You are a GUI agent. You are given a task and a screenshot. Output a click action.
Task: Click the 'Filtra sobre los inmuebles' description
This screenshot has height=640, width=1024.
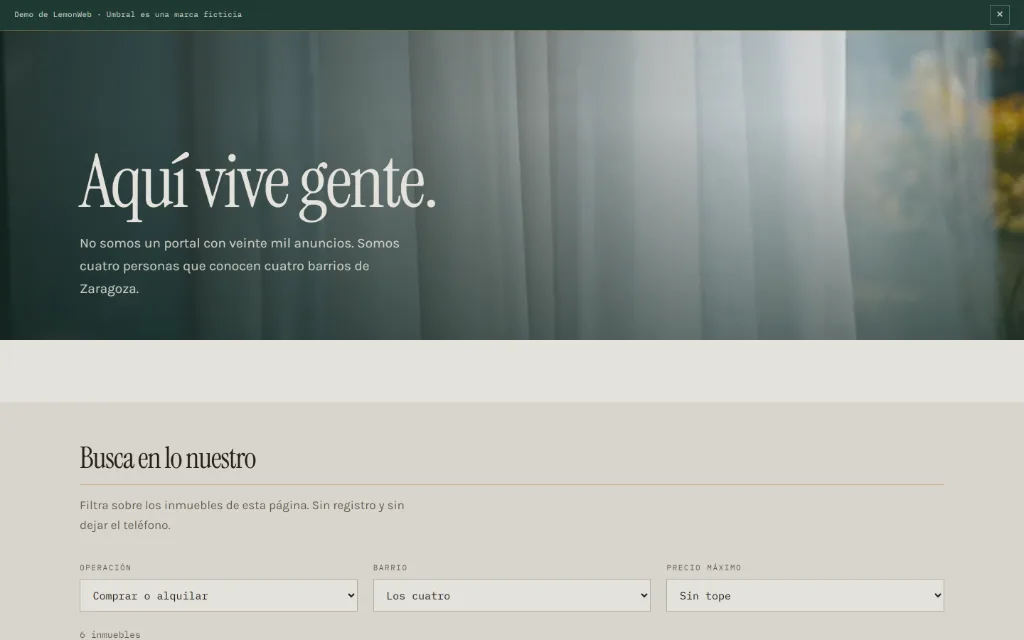(242, 515)
